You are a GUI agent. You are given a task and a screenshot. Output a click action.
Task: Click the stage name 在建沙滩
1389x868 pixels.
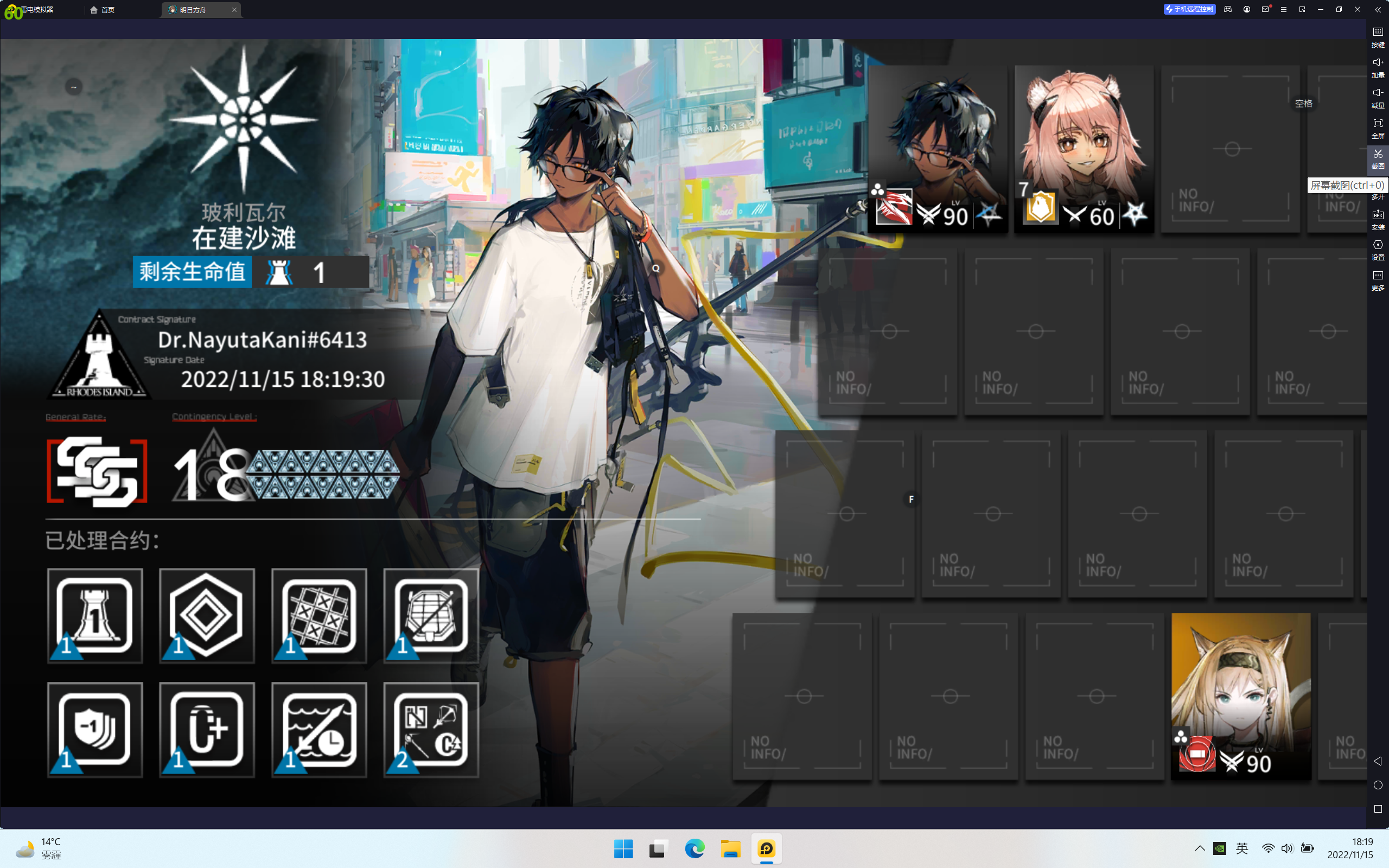point(244,238)
